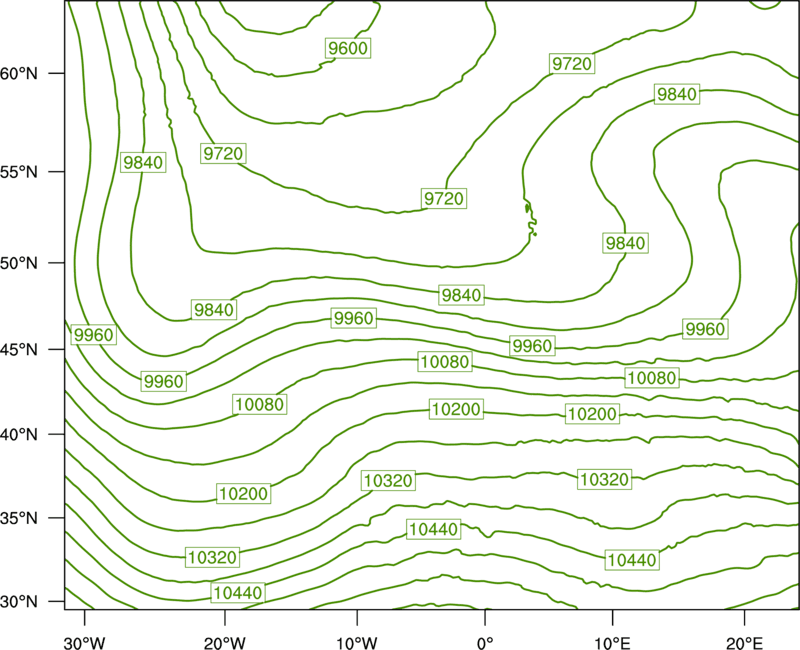The image size is (800, 650).
Task: Click the 9600 contour label
Action: (348, 48)
